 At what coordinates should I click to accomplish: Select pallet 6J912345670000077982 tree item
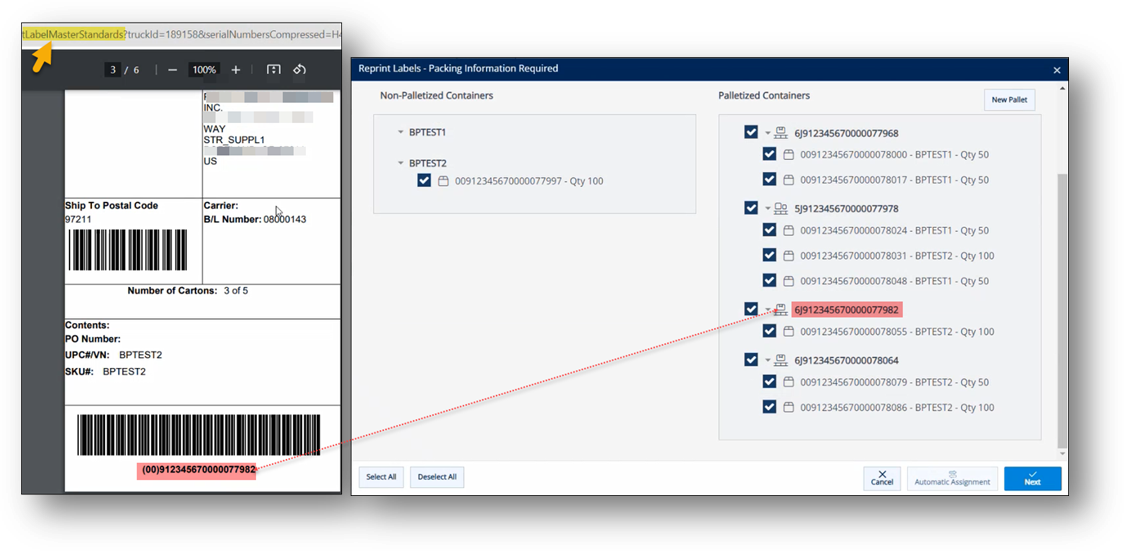(846, 310)
